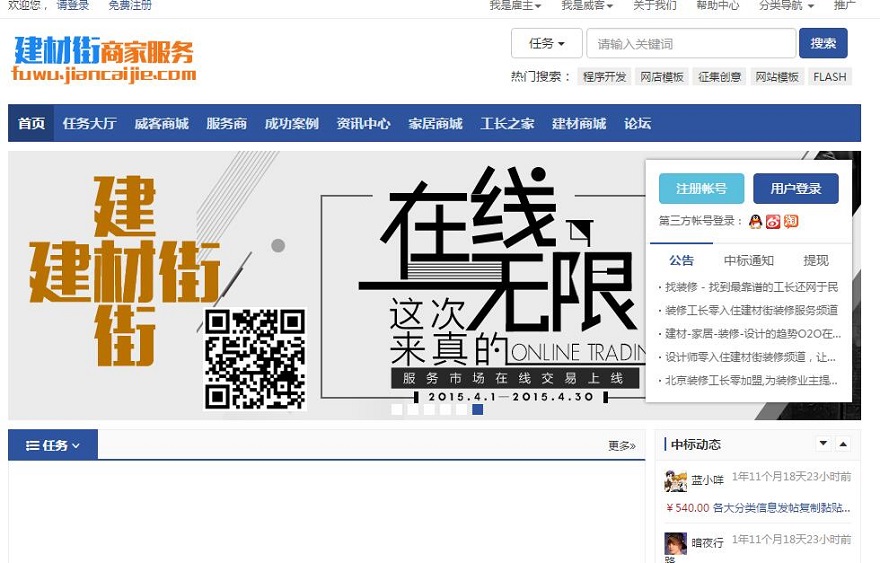
Task: Select the first banner carousel indicator
Action: tap(397, 409)
